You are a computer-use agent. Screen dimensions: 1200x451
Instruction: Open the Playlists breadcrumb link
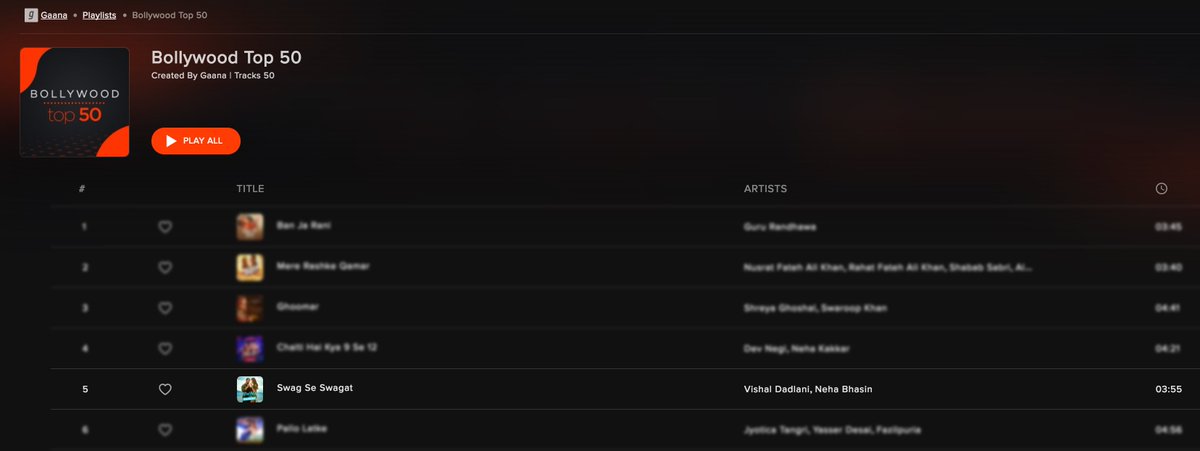(x=98, y=17)
